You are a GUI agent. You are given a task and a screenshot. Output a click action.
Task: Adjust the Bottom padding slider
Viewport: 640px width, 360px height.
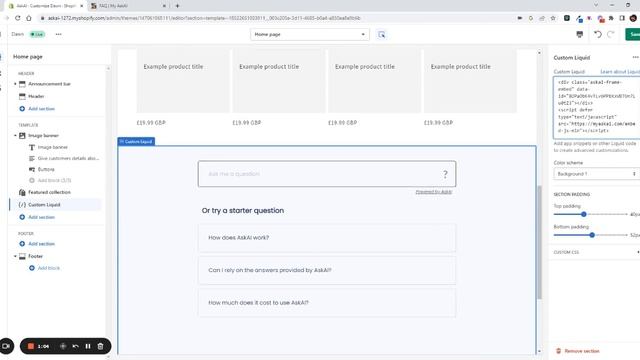click(x=592, y=235)
